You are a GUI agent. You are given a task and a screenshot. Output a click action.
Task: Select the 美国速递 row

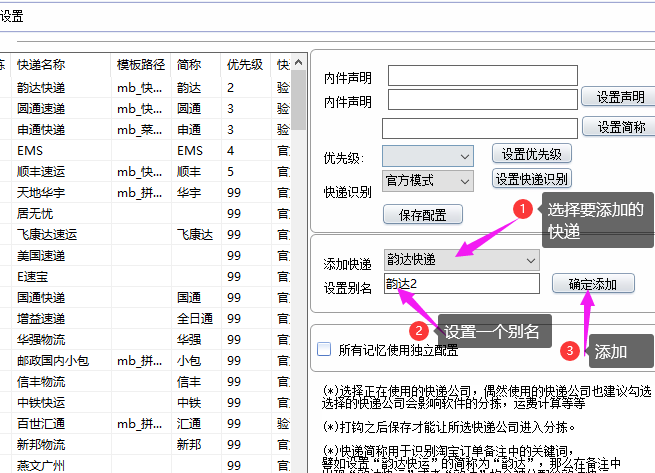coord(41,256)
